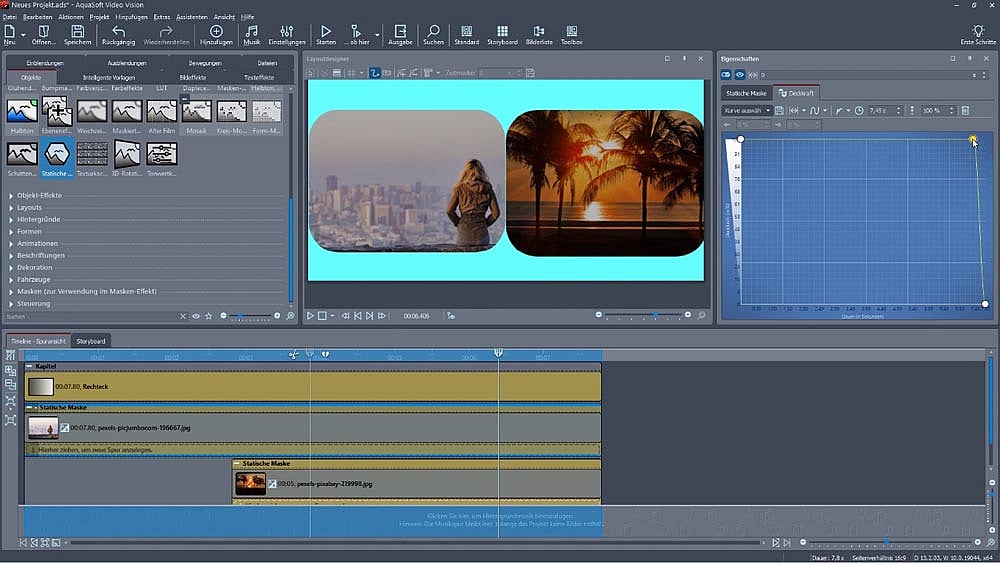The width and height of the screenshot is (1000, 563).
Task: Expand the Objekt-Effekte category
Action: pos(11,195)
